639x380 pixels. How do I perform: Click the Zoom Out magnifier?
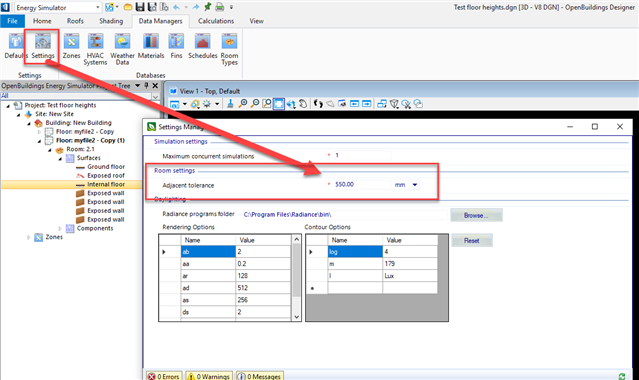click(x=255, y=104)
